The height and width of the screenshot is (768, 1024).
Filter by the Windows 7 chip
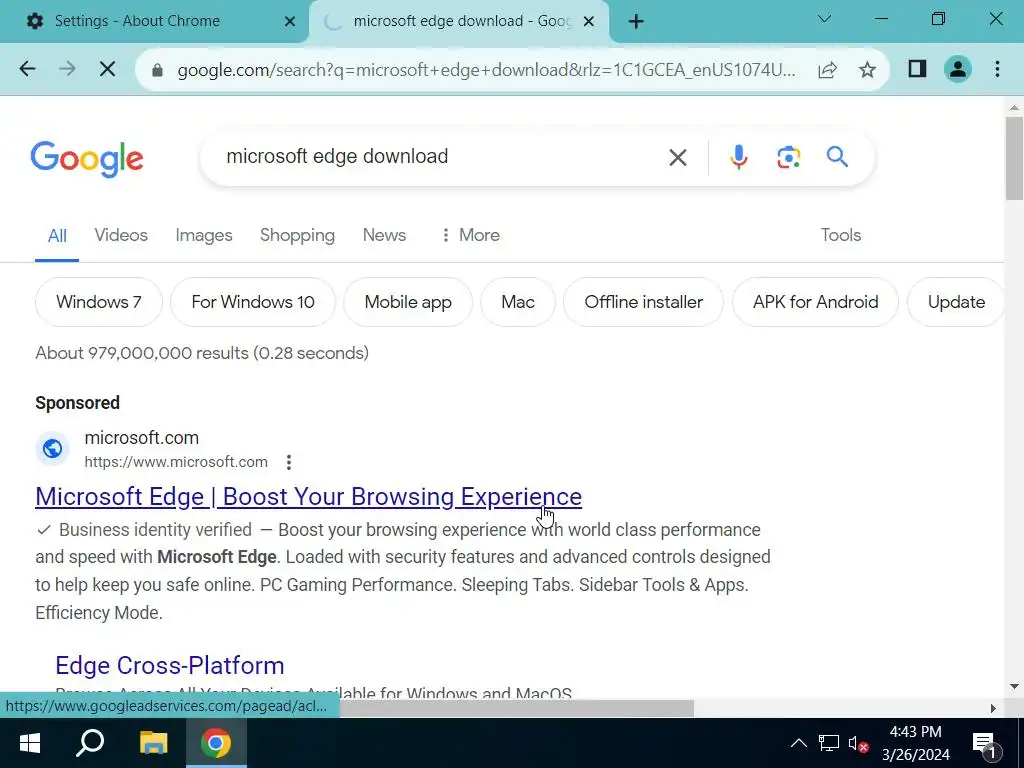[99, 302]
